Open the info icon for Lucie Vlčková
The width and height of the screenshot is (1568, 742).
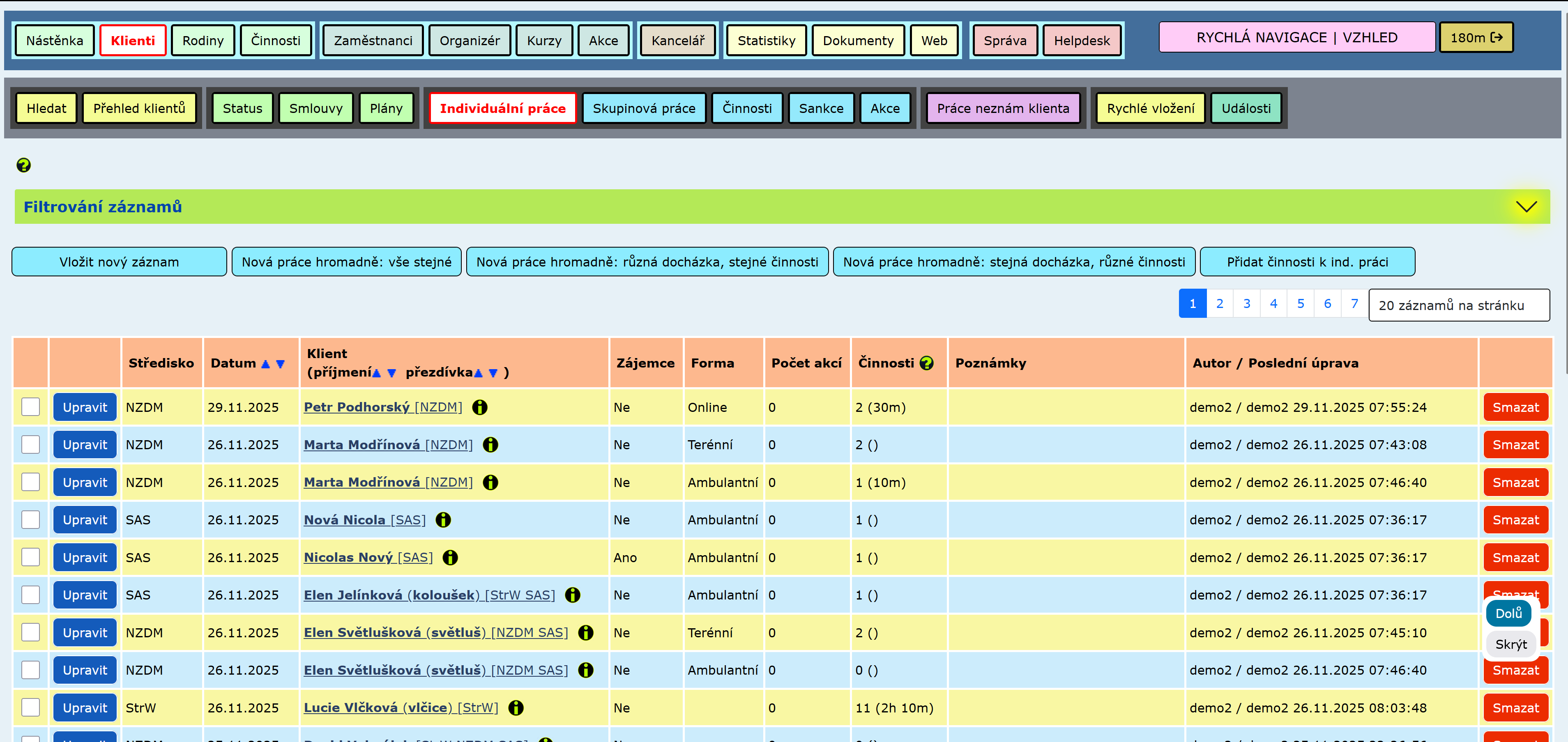coord(516,708)
